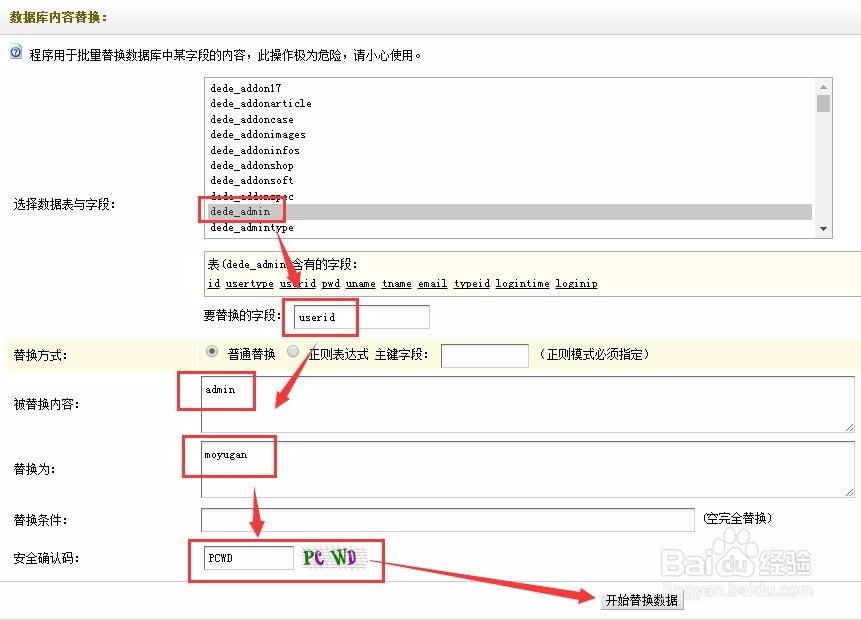Screen dimensions: 861x620
Task: Open the userid field link
Action: [x=298, y=283]
